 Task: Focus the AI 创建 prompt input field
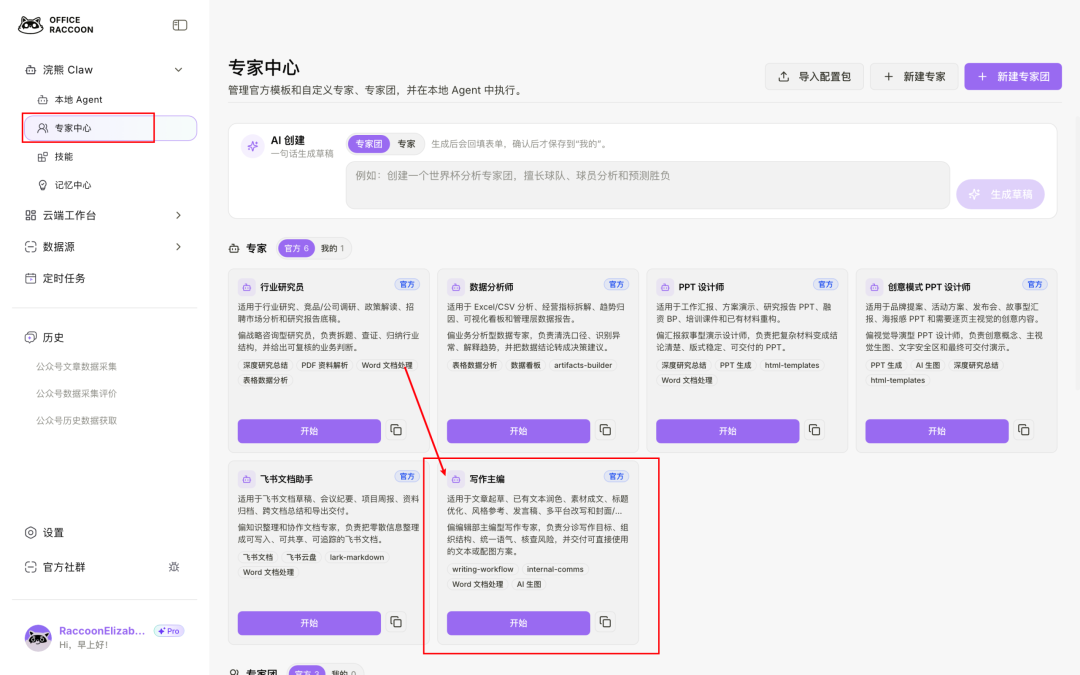coord(647,185)
